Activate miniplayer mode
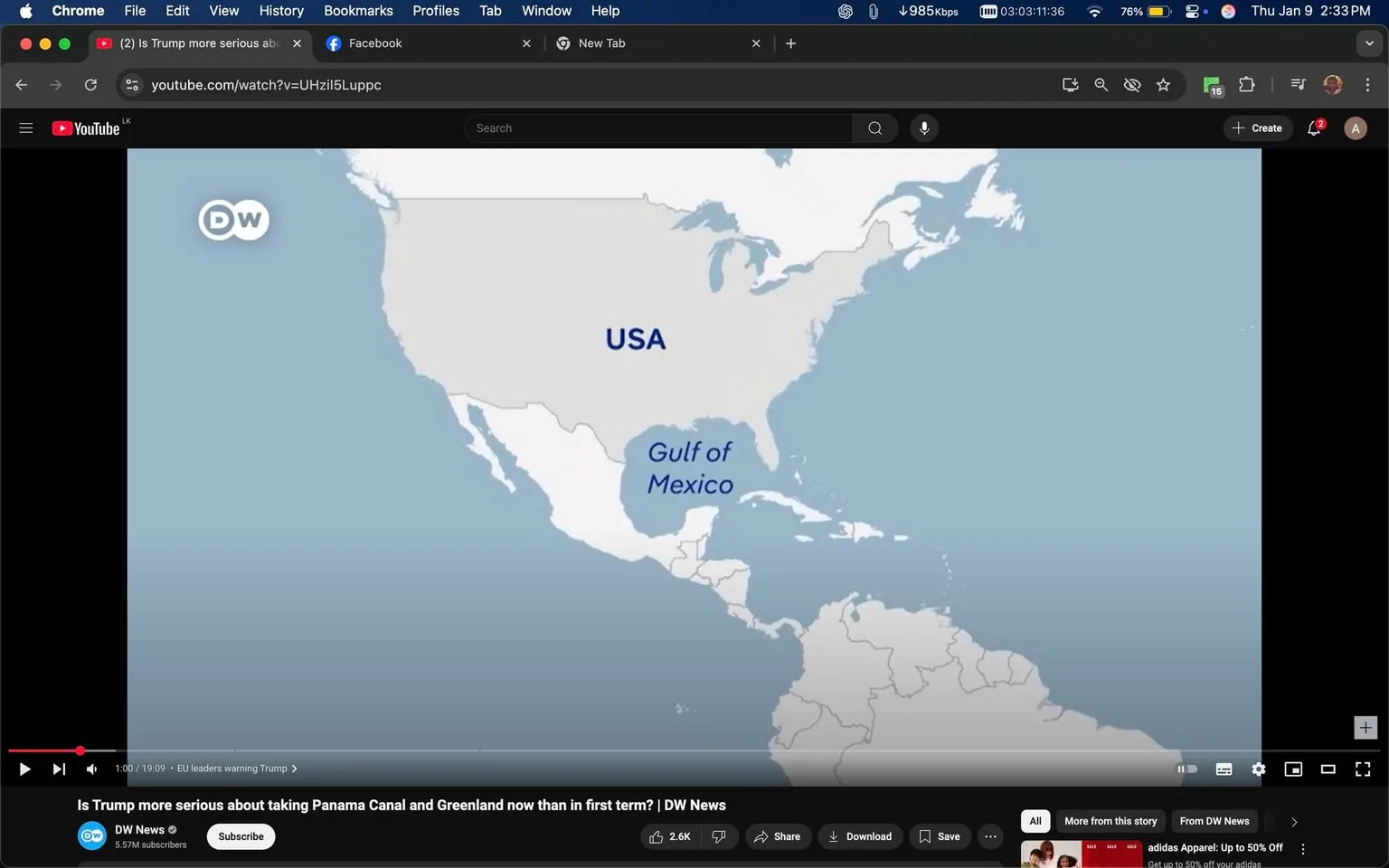The height and width of the screenshot is (868, 1389). pos(1292,769)
